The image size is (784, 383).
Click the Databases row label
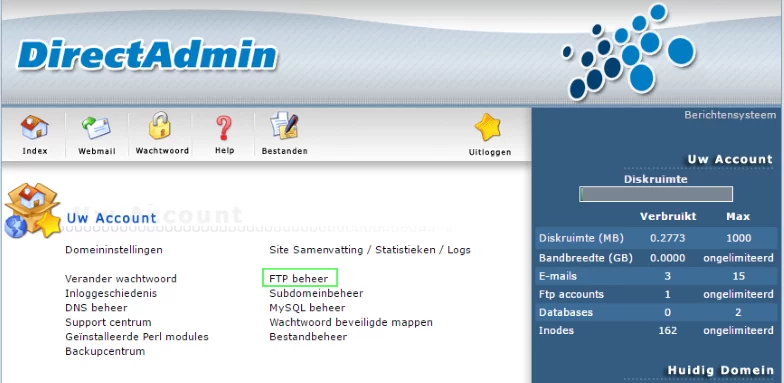click(x=566, y=312)
